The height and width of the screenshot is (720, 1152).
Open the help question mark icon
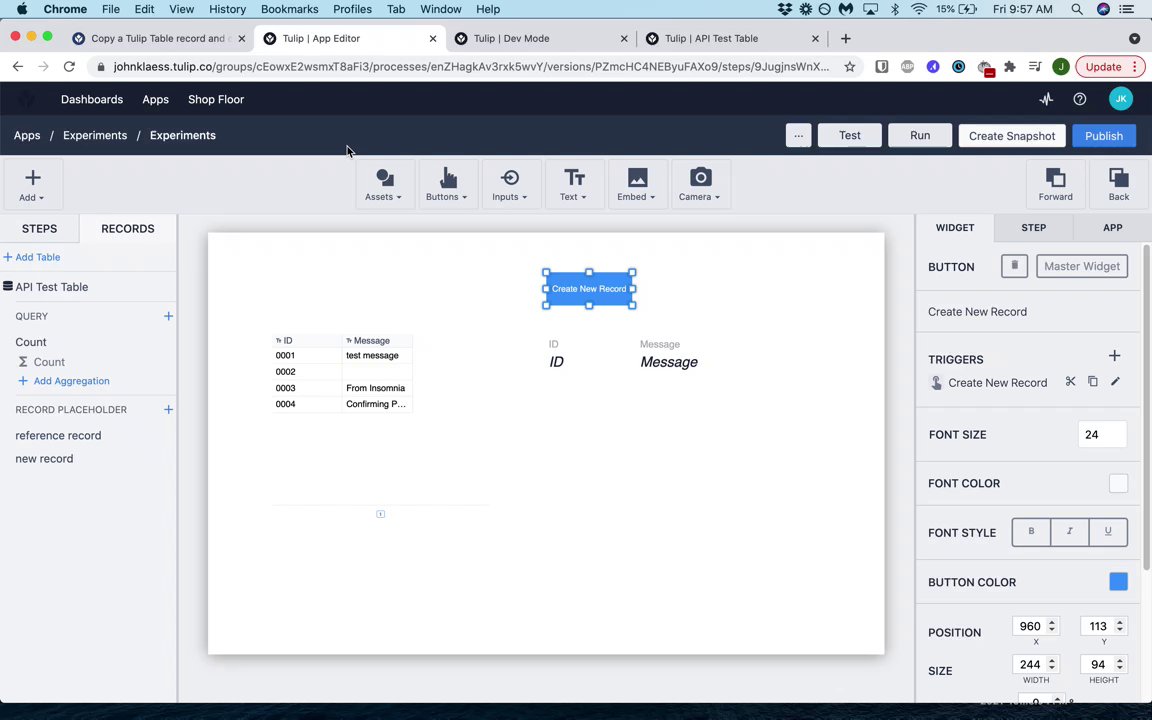click(x=1079, y=99)
